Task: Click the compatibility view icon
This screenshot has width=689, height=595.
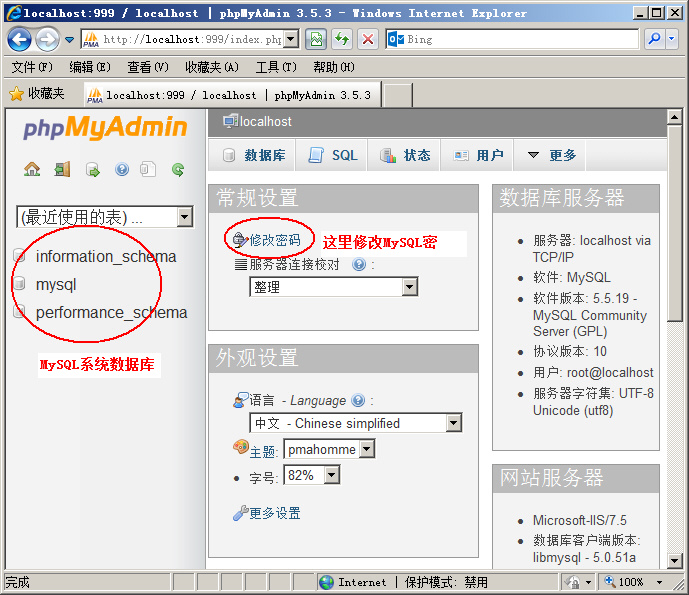Action: [x=316, y=40]
